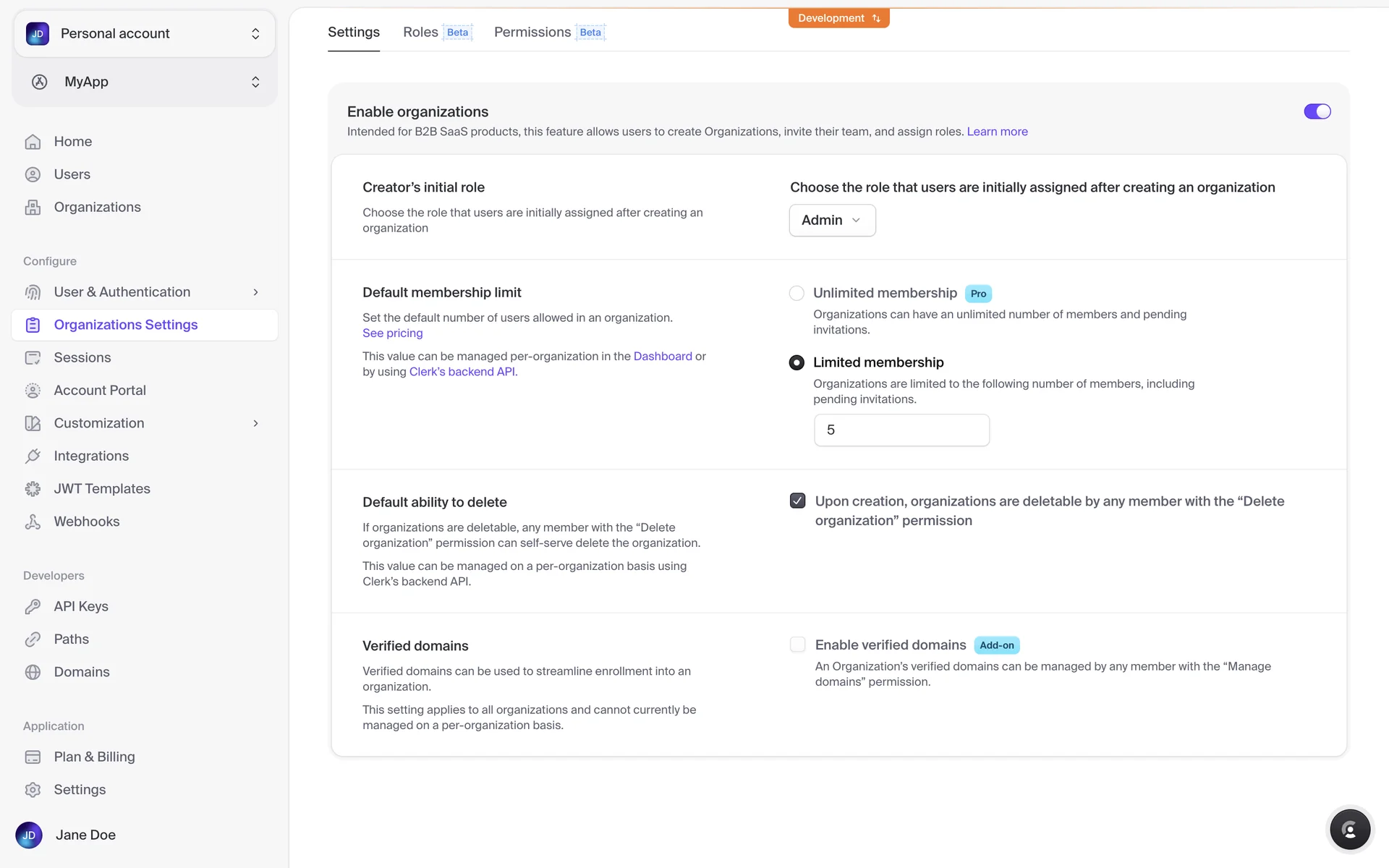Image resolution: width=1389 pixels, height=868 pixels.
Task: Switch to the Roles tab
Action: 420,32
